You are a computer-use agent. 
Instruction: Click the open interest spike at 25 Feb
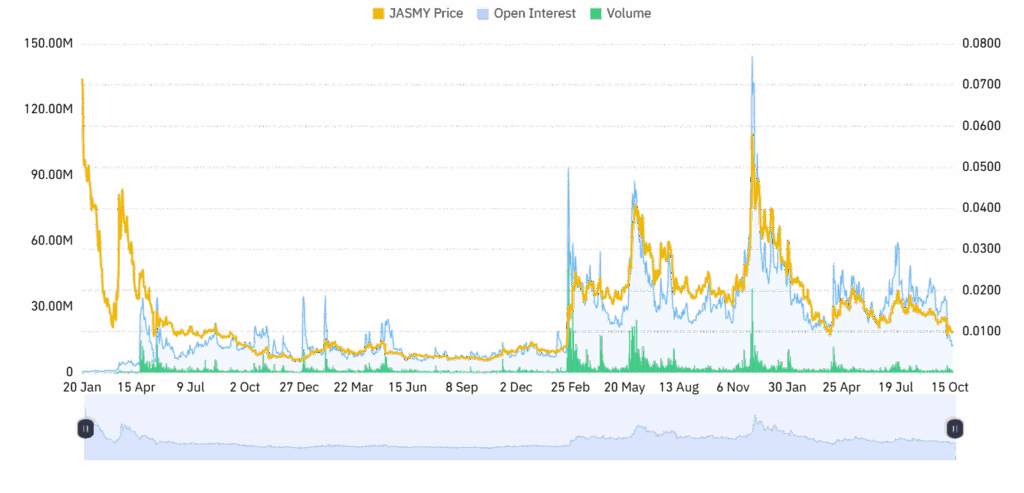pos(569,172)
